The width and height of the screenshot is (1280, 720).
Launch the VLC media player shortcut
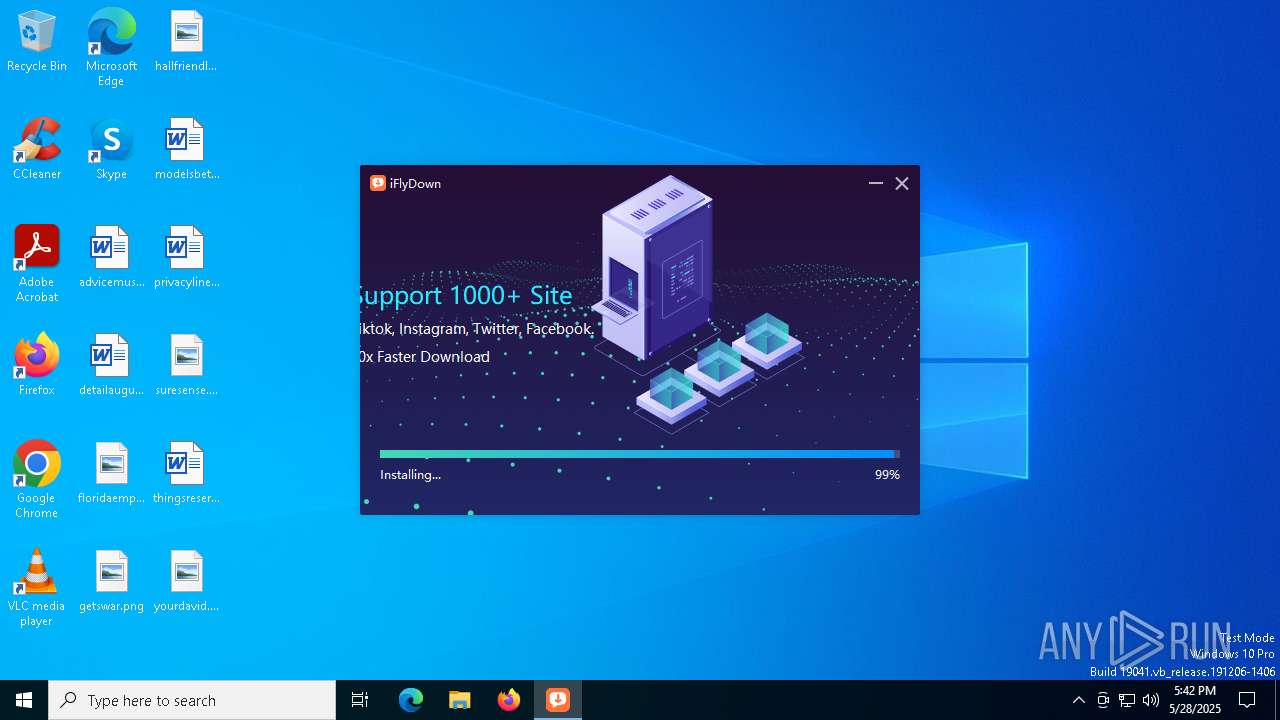pyautogui.click(x=37, y=588)
